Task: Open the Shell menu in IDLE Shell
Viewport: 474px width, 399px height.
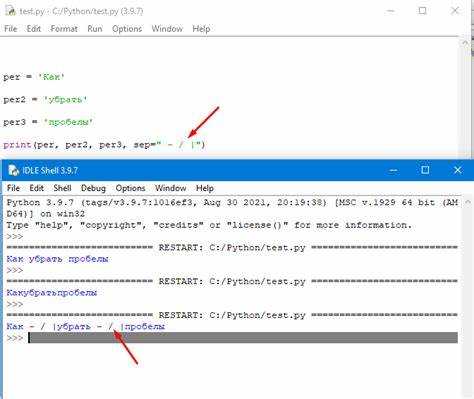Action: coord(62,188)
